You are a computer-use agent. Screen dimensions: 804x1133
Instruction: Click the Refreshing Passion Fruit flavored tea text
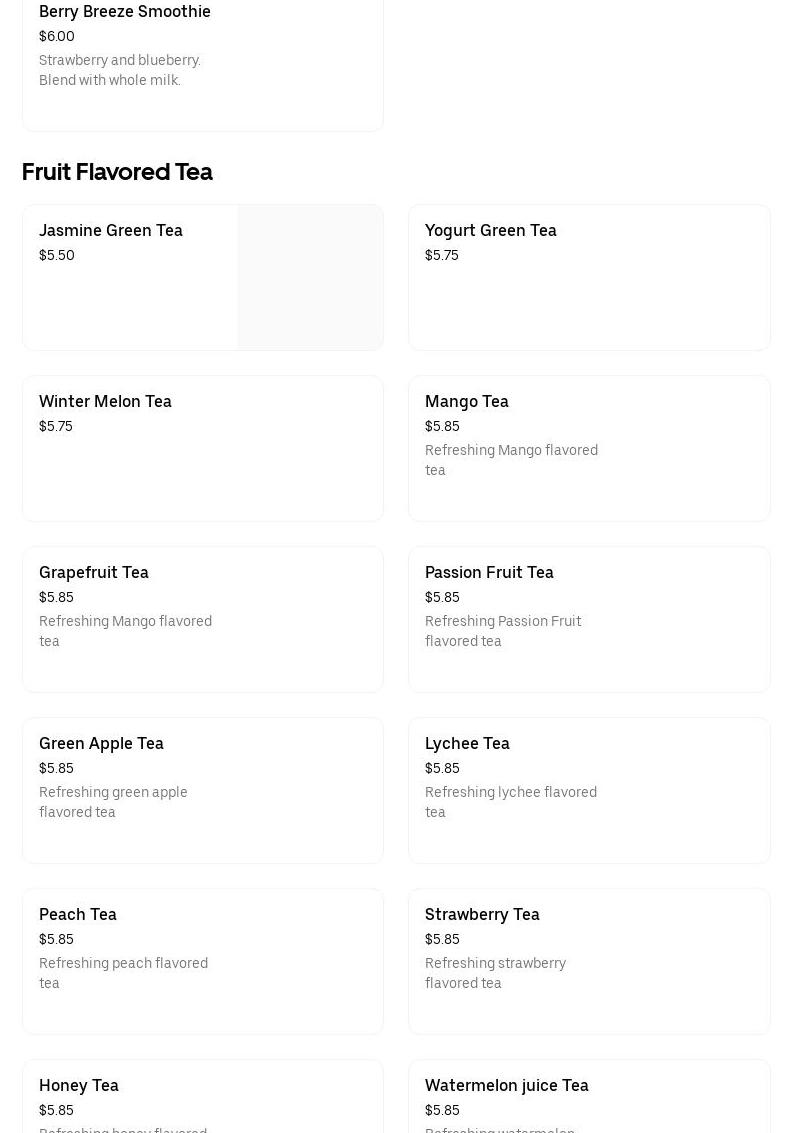503,631
